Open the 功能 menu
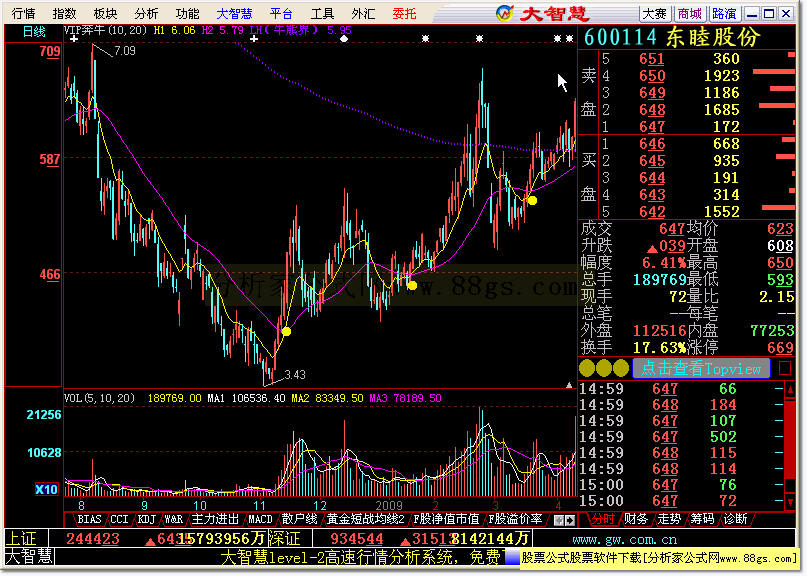The height and width of the screenshot is (576, 807). tap(187, 13)
